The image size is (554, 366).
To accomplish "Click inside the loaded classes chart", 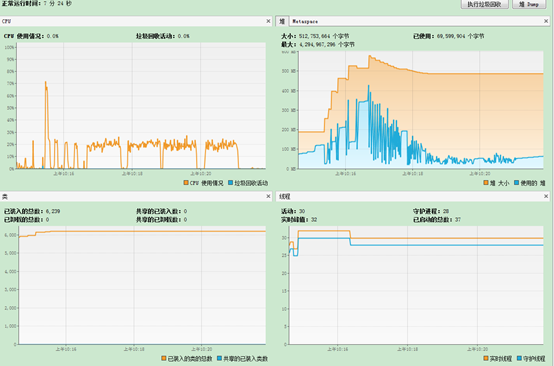I will click(142, 285).
